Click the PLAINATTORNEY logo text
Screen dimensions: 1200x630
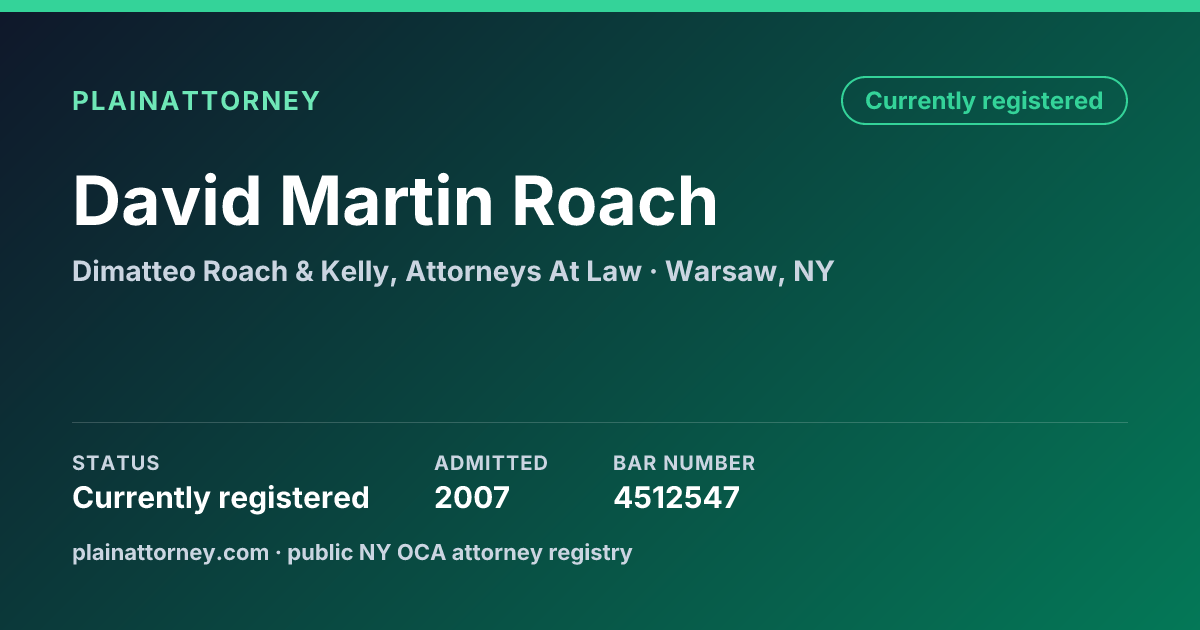(x=196, y=101)
